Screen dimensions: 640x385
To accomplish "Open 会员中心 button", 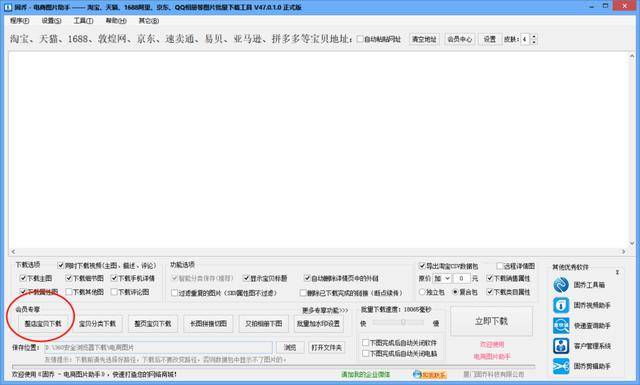I will click(460, 39).
